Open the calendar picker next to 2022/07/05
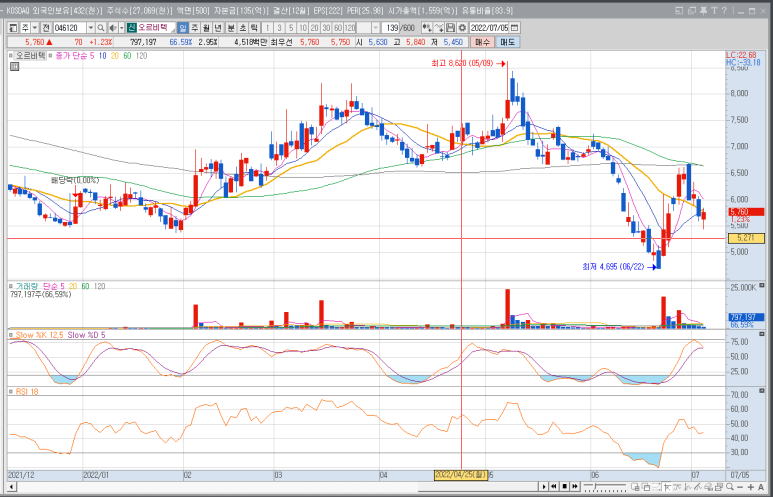This screenshot has height=497, width=773. (x=515, y=28)
